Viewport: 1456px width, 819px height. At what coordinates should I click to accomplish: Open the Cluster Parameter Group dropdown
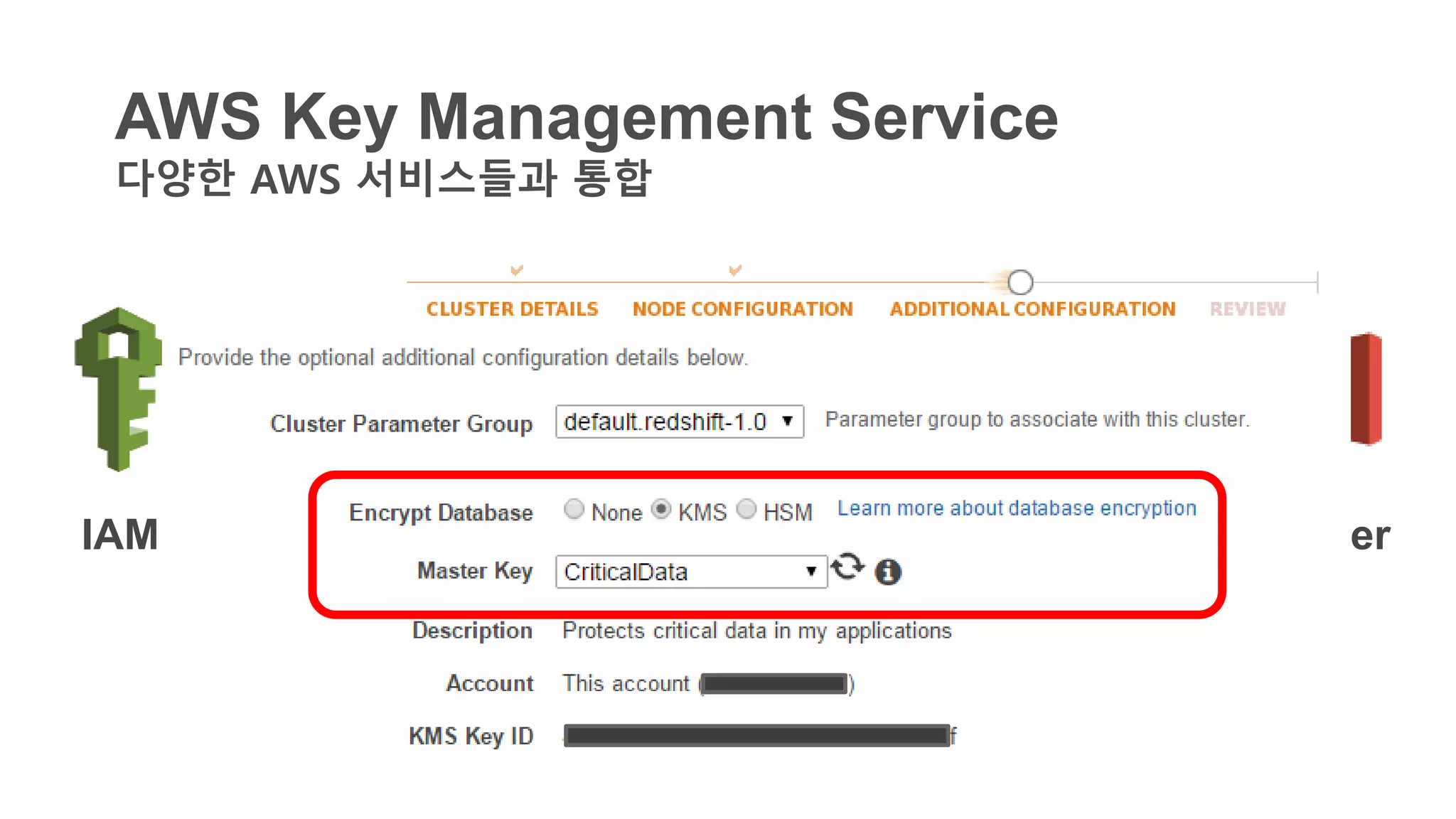click(680, 422)
